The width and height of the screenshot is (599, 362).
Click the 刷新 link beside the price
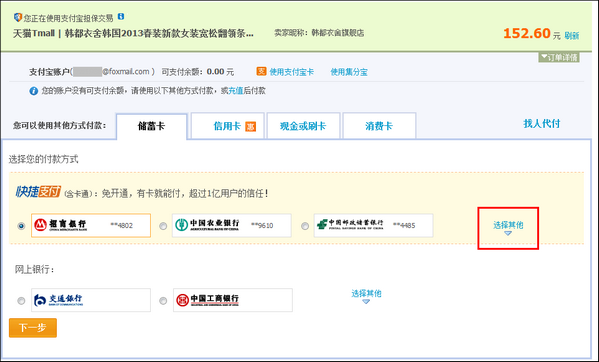point(571,36)
